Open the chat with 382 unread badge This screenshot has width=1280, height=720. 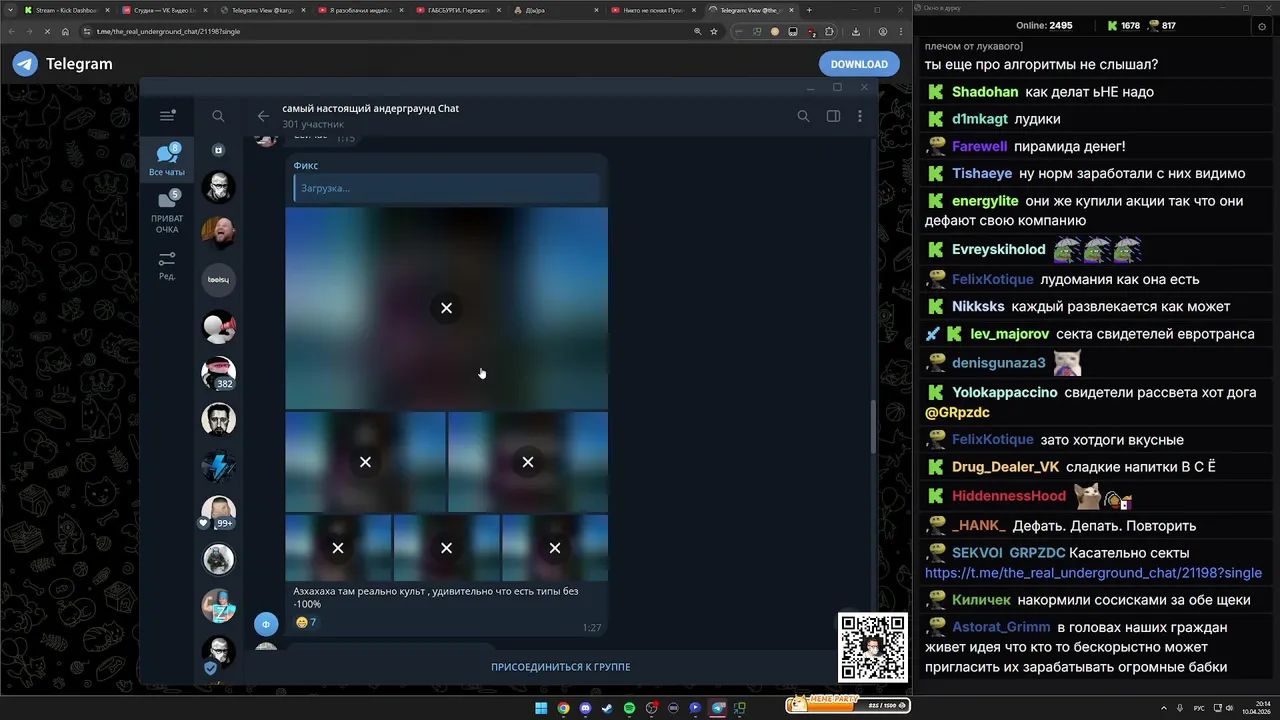coord(218,373)
